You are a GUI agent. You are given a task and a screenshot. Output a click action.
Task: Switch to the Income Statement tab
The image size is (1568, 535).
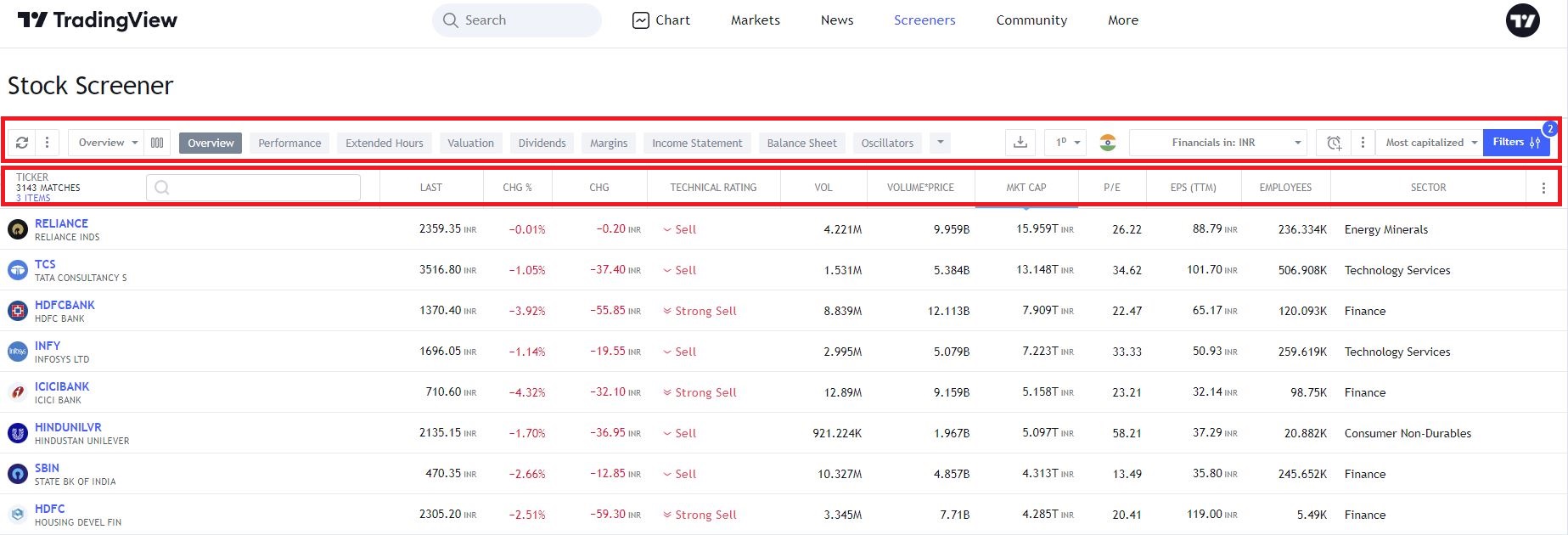click(x=697, y=143)
